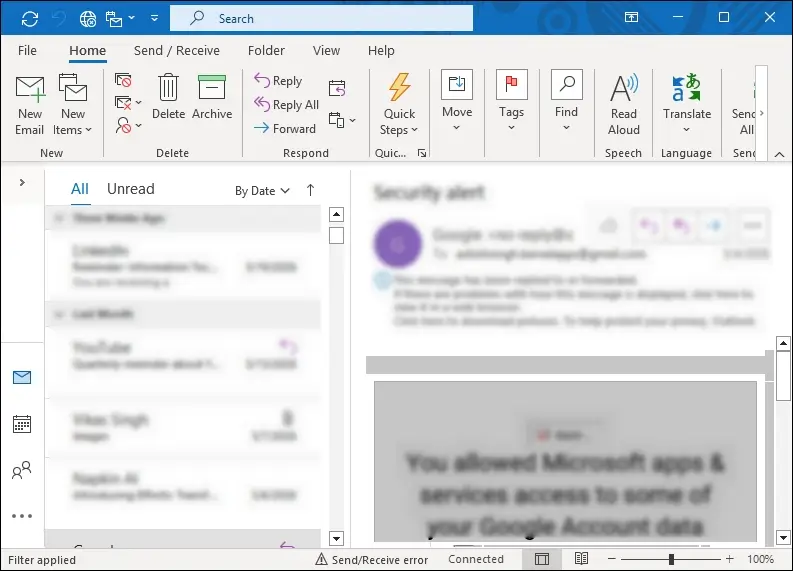Viewport: 793px width, 571px height.
Task: Open the Folder ribbon tab
Action: coord(266,51)
